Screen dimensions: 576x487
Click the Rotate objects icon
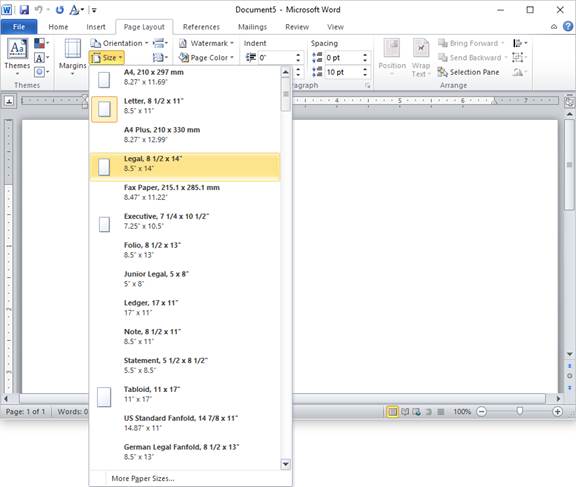(x=519, y=72)
